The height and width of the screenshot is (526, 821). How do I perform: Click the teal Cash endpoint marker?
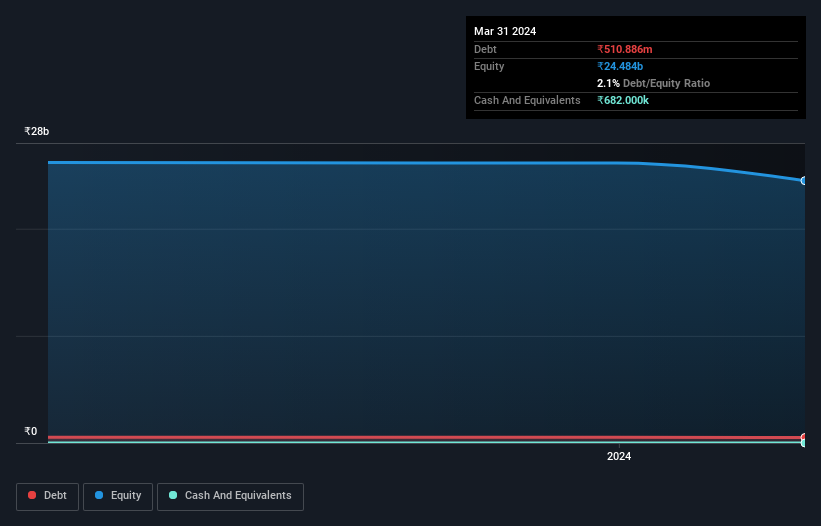pos(804,443)
